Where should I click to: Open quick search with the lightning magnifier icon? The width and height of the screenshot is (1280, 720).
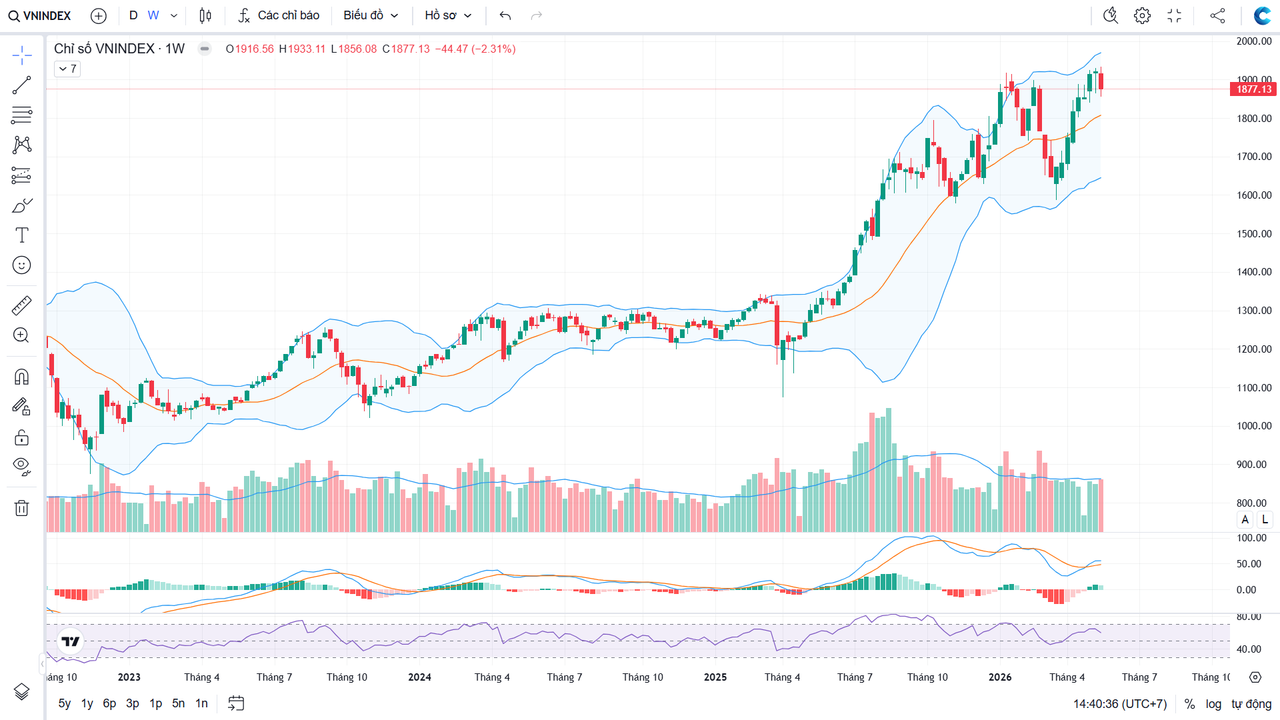[1110, 16]
